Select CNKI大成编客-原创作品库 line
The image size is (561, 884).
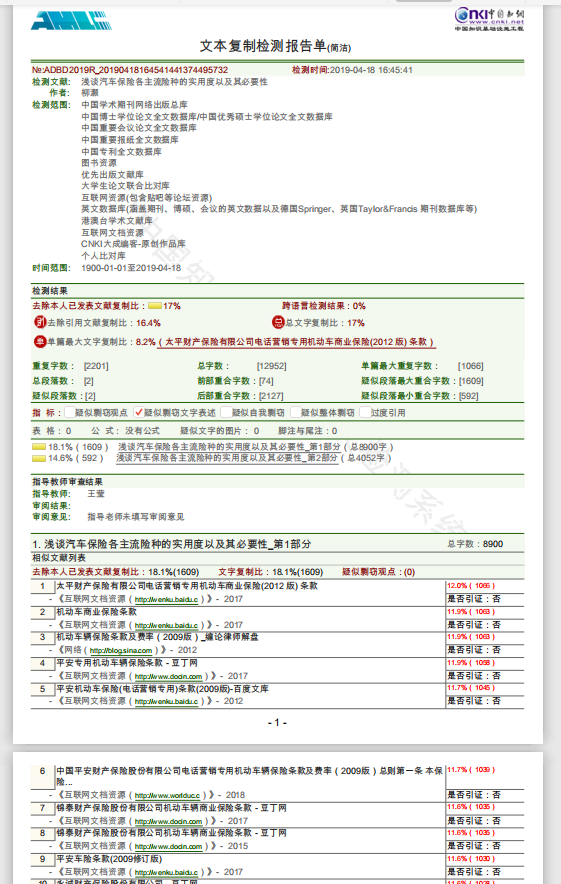133,244
